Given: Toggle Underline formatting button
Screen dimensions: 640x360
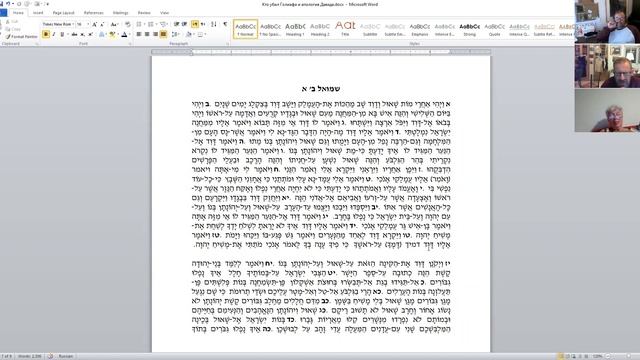Looking at the screenshot, I should tap(62, 34).
